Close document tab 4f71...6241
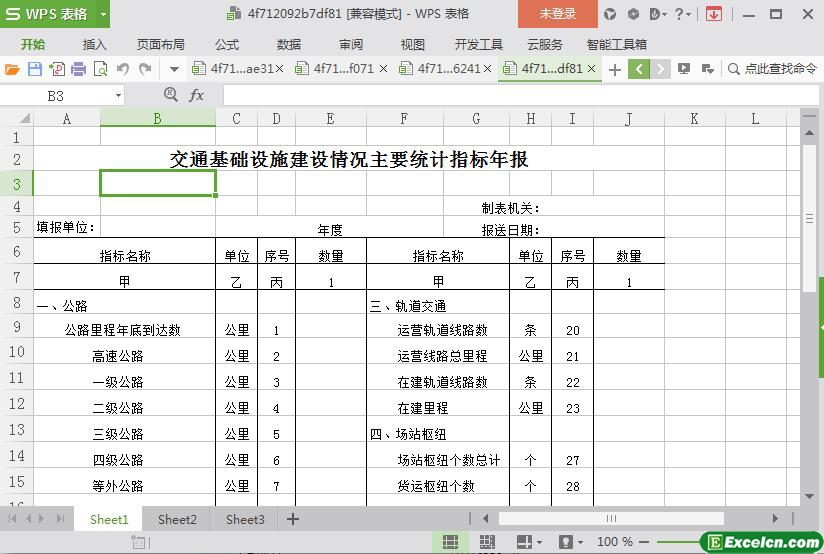Image resolution: width=824 pixels, height=554 pixels. pos(487,69)
